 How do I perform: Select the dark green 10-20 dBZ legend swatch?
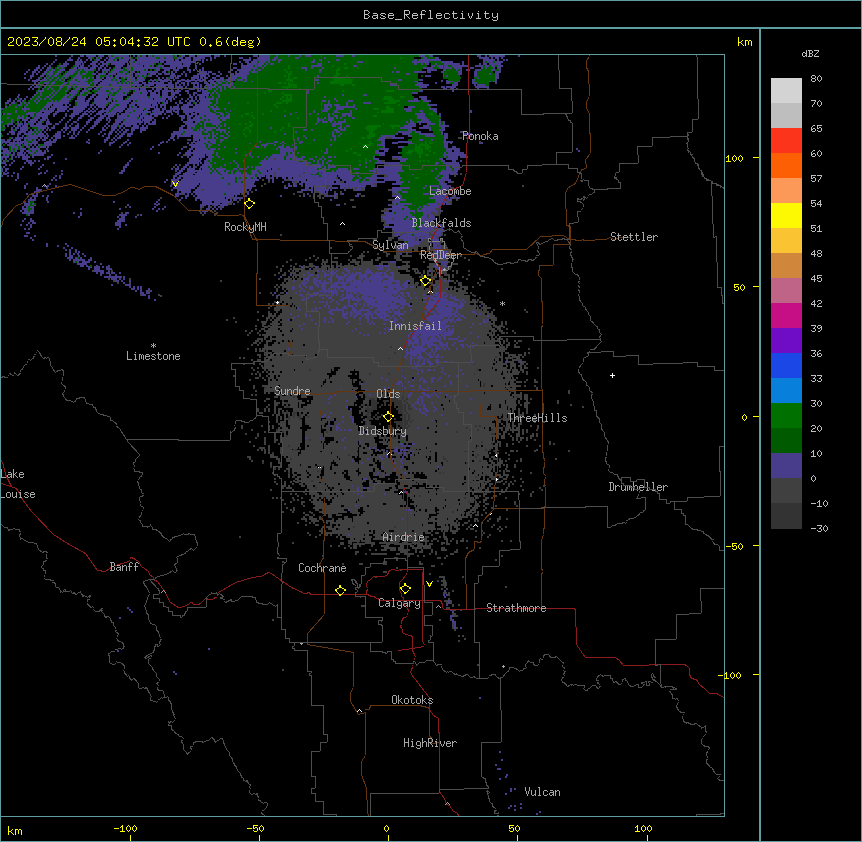(x=786, y=441)
